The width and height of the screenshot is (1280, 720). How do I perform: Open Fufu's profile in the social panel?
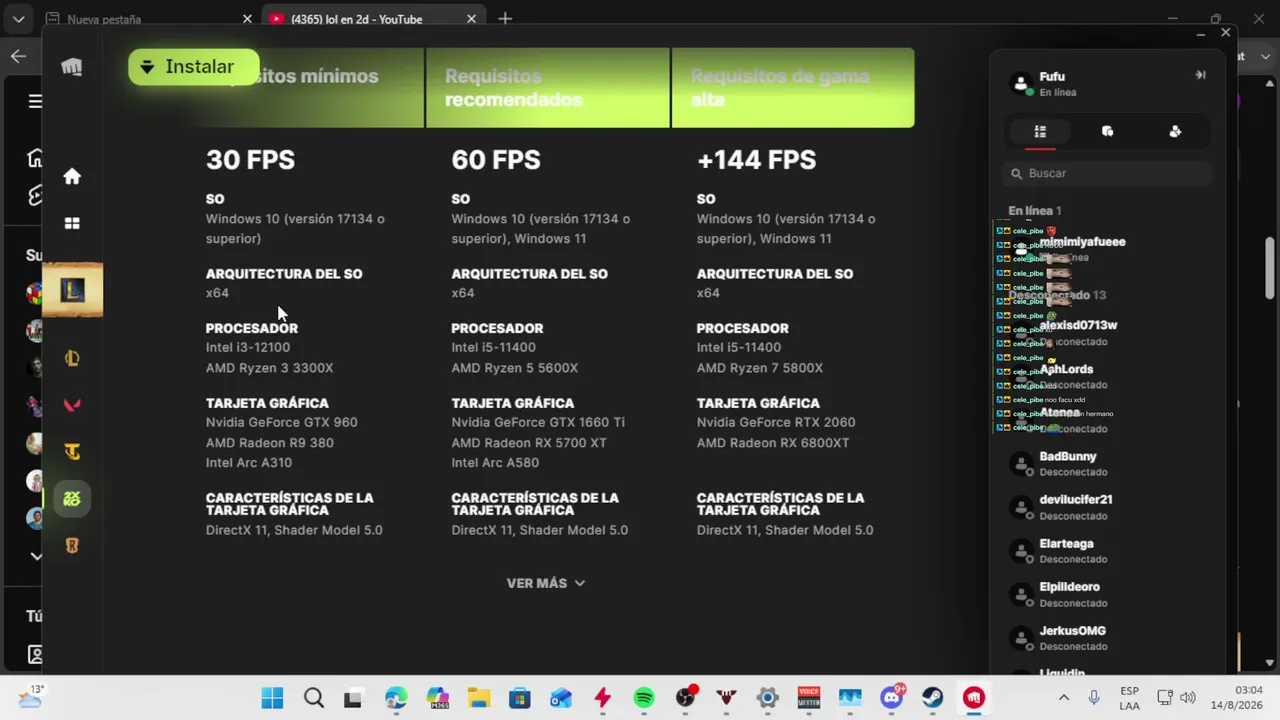tap(1052, 84)
